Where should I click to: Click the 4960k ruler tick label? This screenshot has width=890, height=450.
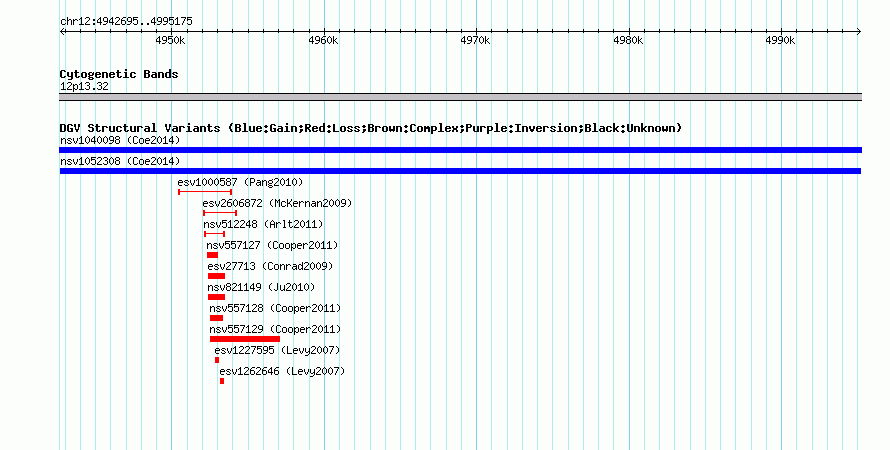point(323,40)
